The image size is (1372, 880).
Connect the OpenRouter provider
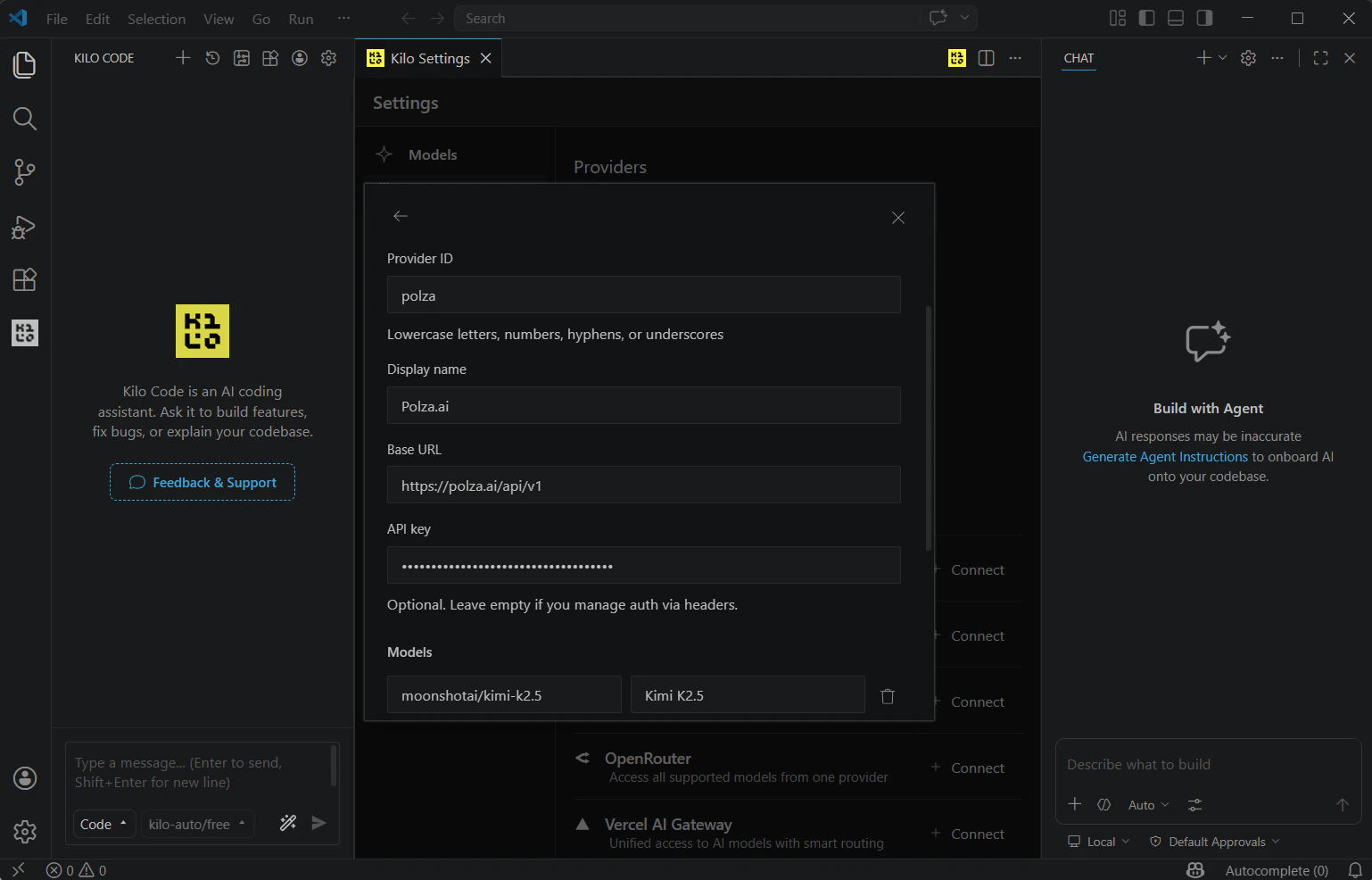[x=969, y=768]
